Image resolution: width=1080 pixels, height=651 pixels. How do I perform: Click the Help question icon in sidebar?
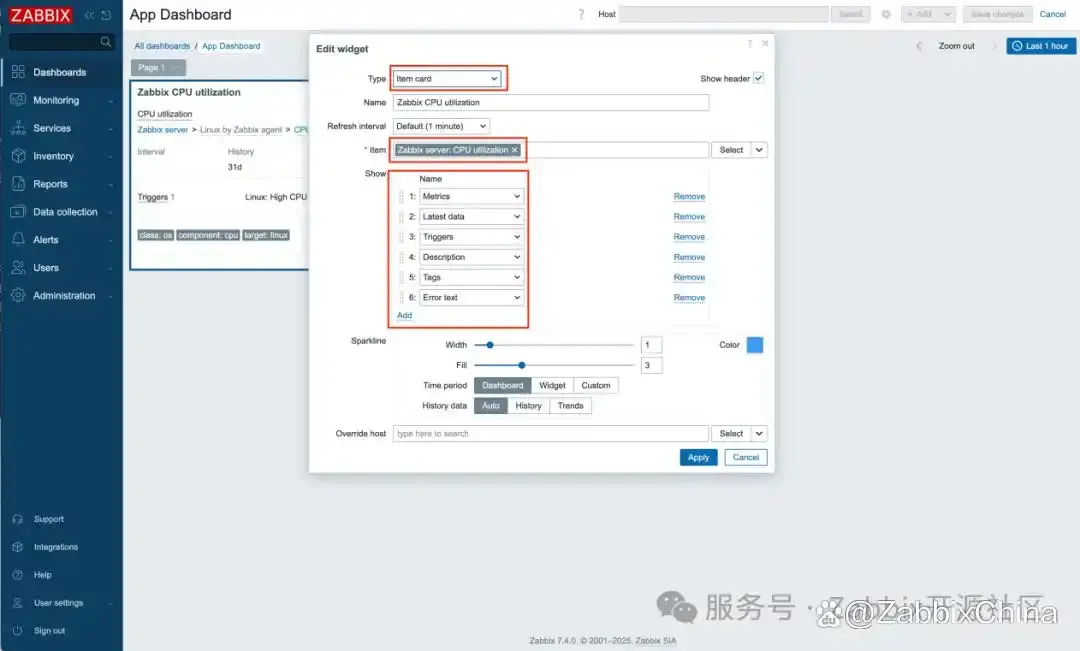pos(18,575)
